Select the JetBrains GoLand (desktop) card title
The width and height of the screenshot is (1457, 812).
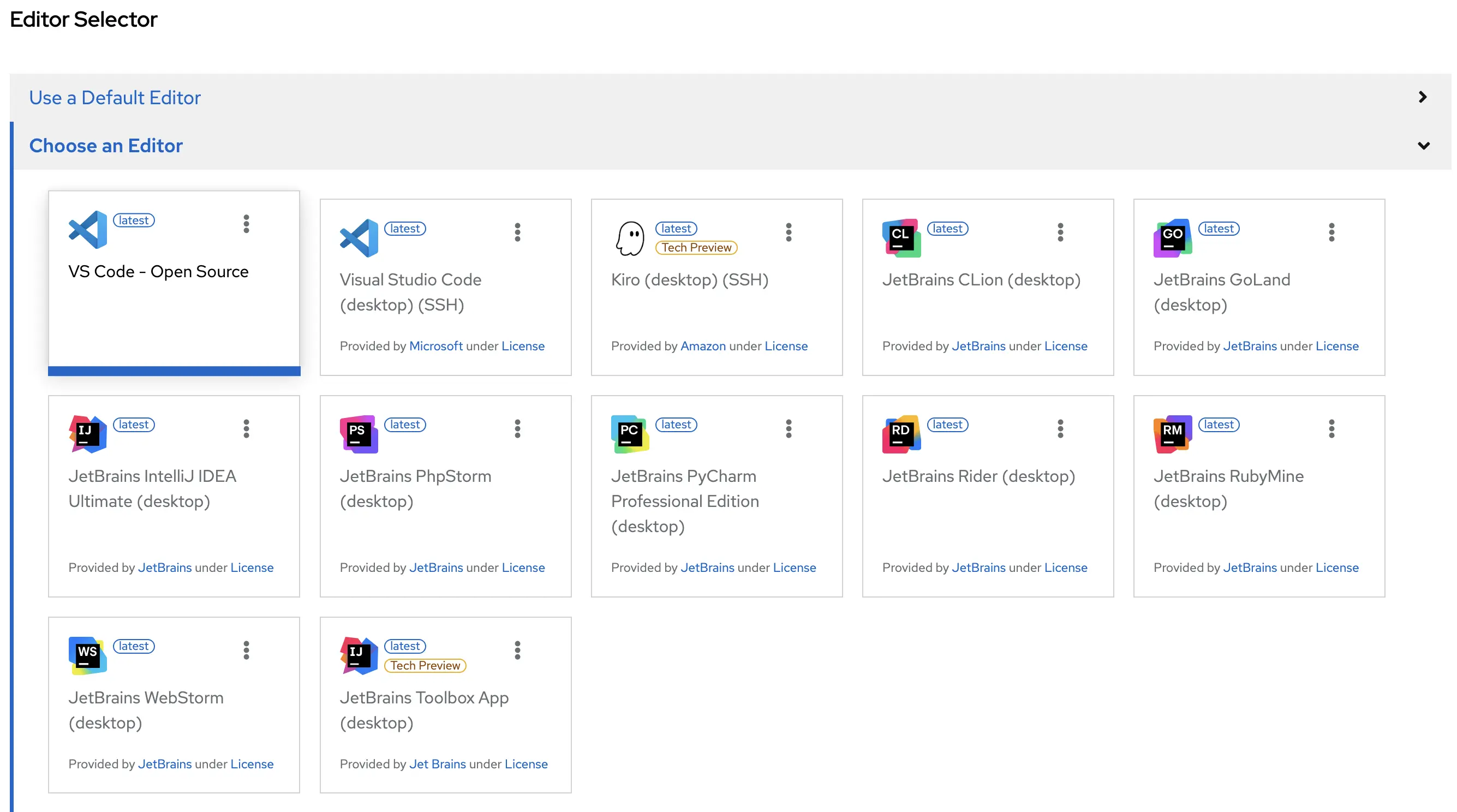tap(1222, 292)
